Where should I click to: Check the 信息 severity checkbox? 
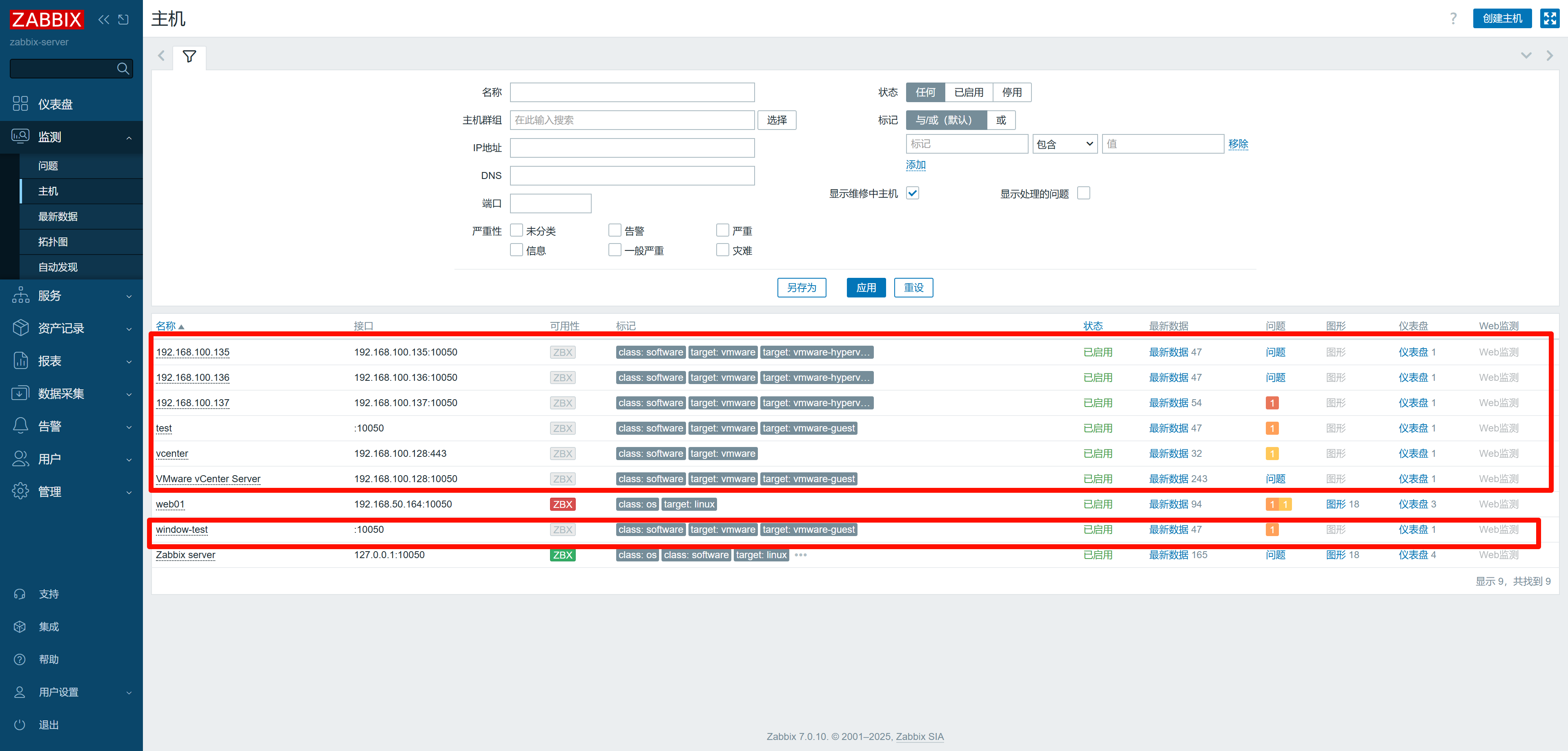(x=516, y=250)
